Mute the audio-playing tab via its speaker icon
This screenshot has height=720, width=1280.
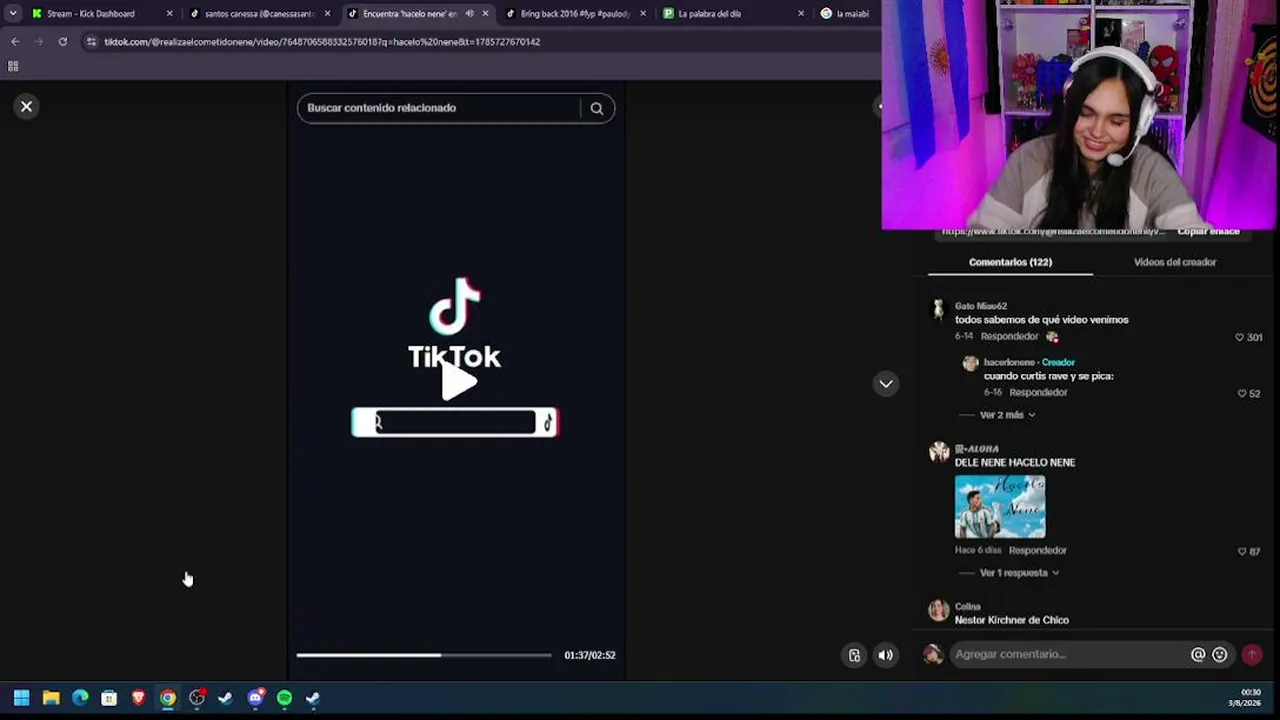click(x=469, y=14)
